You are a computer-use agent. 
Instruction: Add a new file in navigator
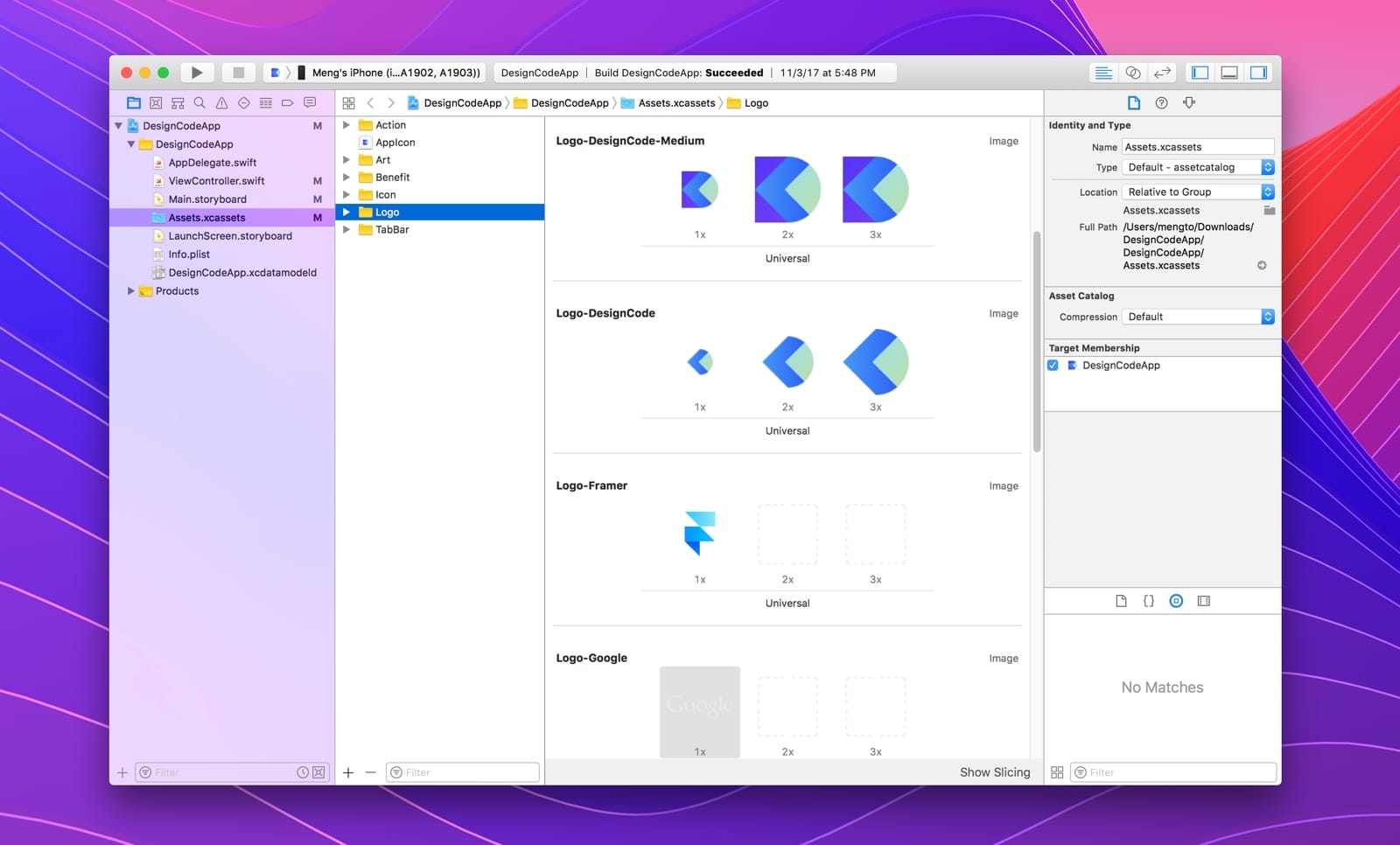(x=122, y=772)
